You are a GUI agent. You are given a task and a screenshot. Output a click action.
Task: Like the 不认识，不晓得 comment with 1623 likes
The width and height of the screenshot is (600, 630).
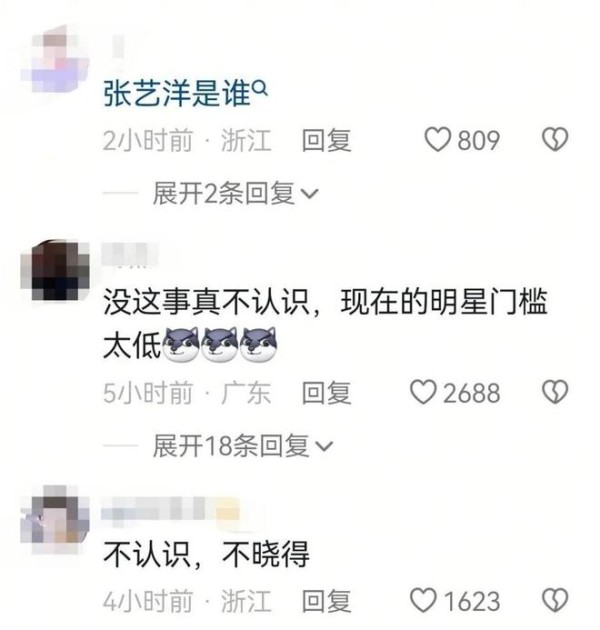click(x=423, y=600)
